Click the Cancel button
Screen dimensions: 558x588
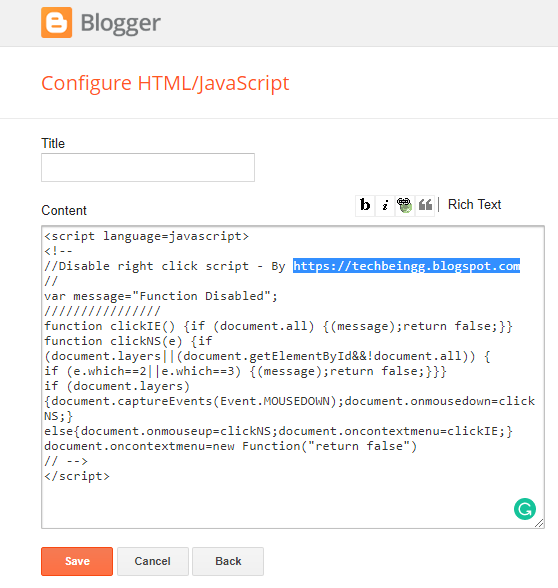click(x=153, y=561)
